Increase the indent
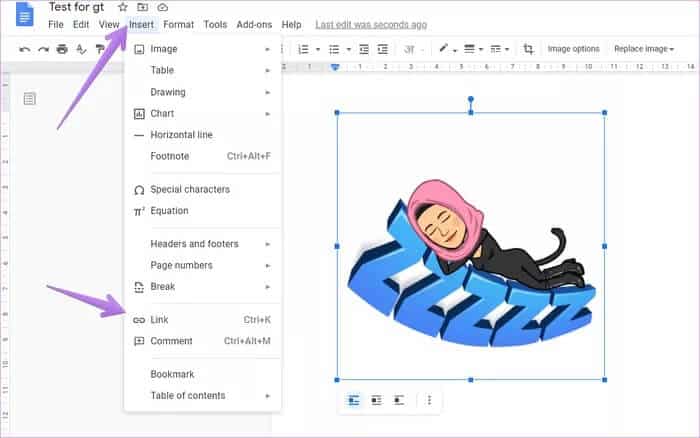 383,49
